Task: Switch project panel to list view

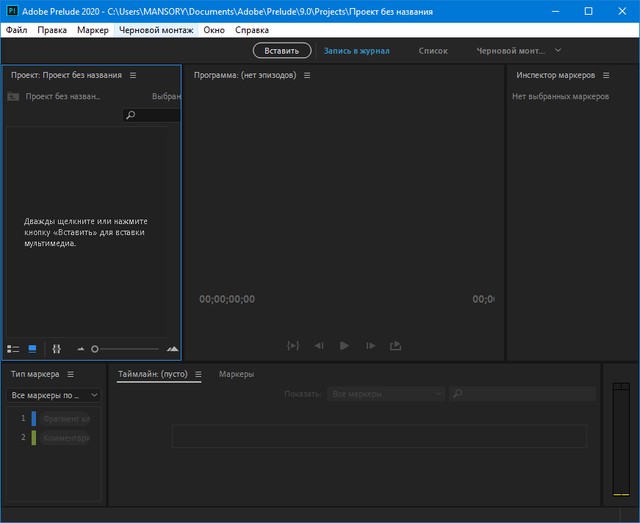Action: coord(13,349)
